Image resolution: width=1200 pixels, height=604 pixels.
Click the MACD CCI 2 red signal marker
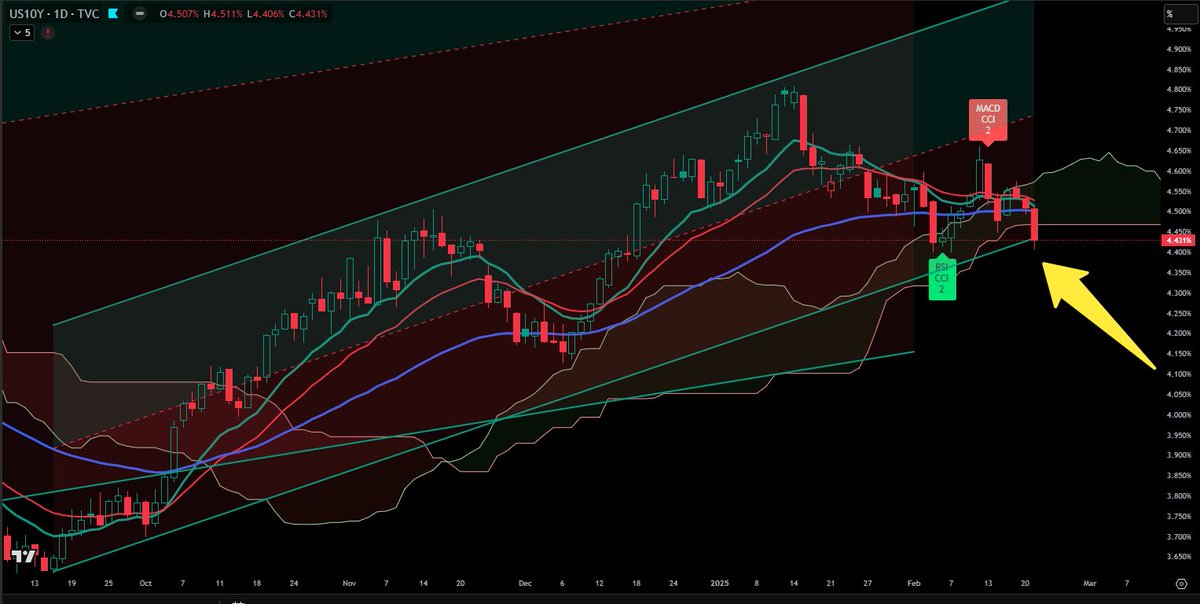(x=988, y=118)
